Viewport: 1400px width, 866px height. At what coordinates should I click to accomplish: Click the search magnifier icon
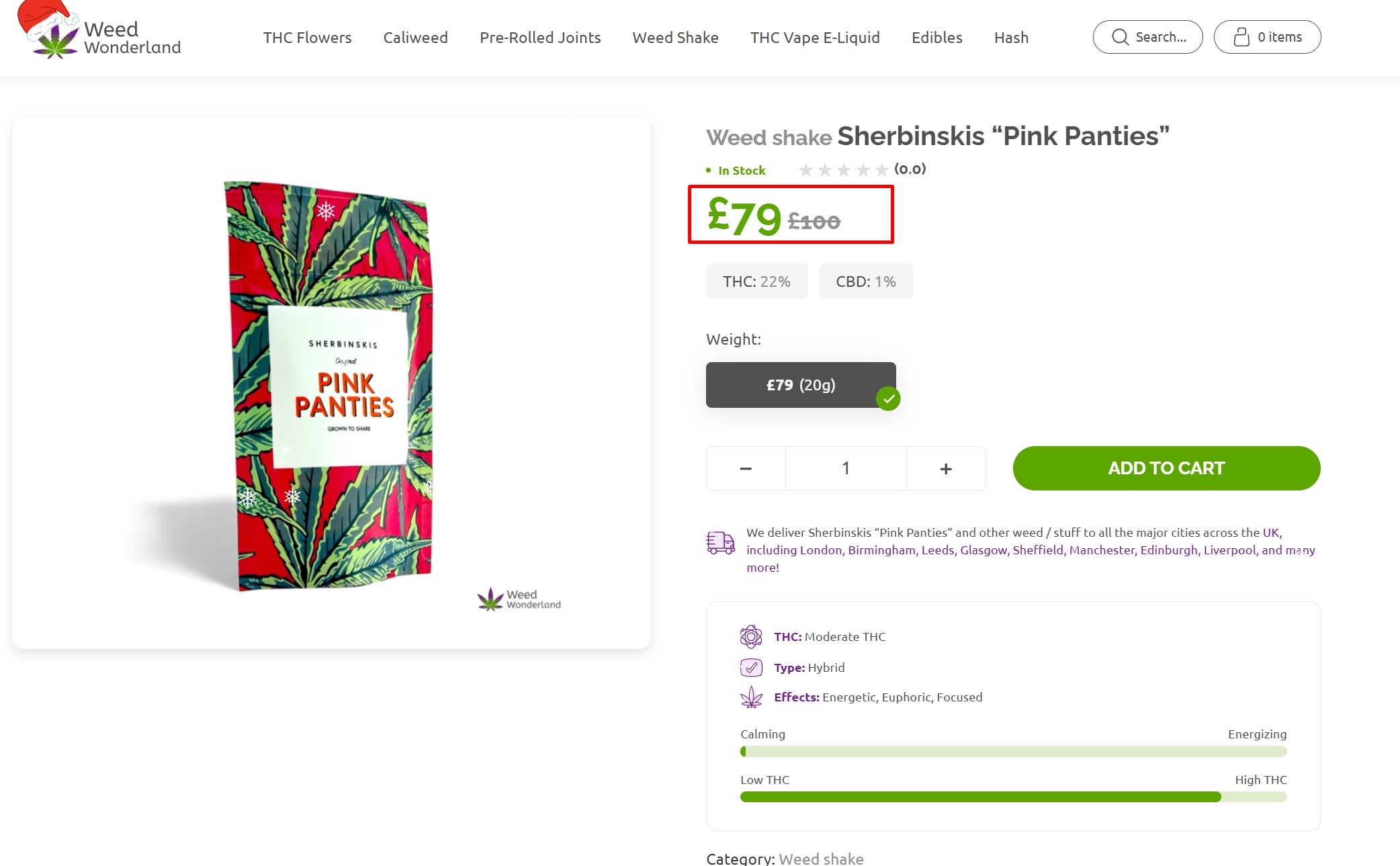point(1120,37)
